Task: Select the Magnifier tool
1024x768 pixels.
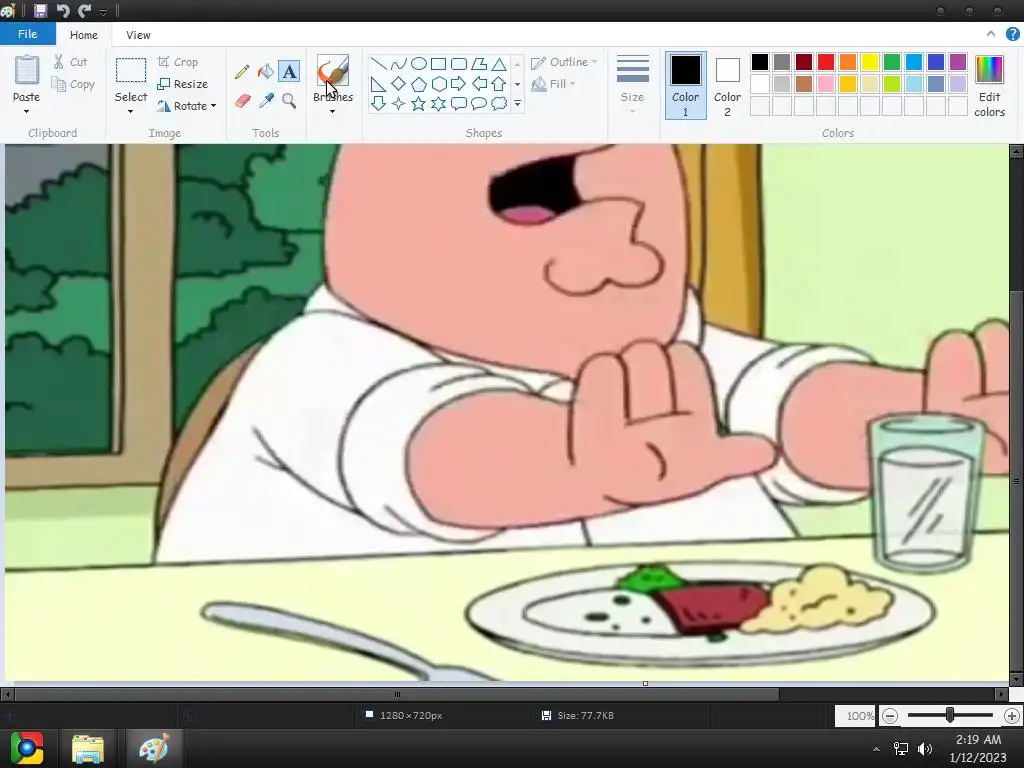Action: coord(289,101)
